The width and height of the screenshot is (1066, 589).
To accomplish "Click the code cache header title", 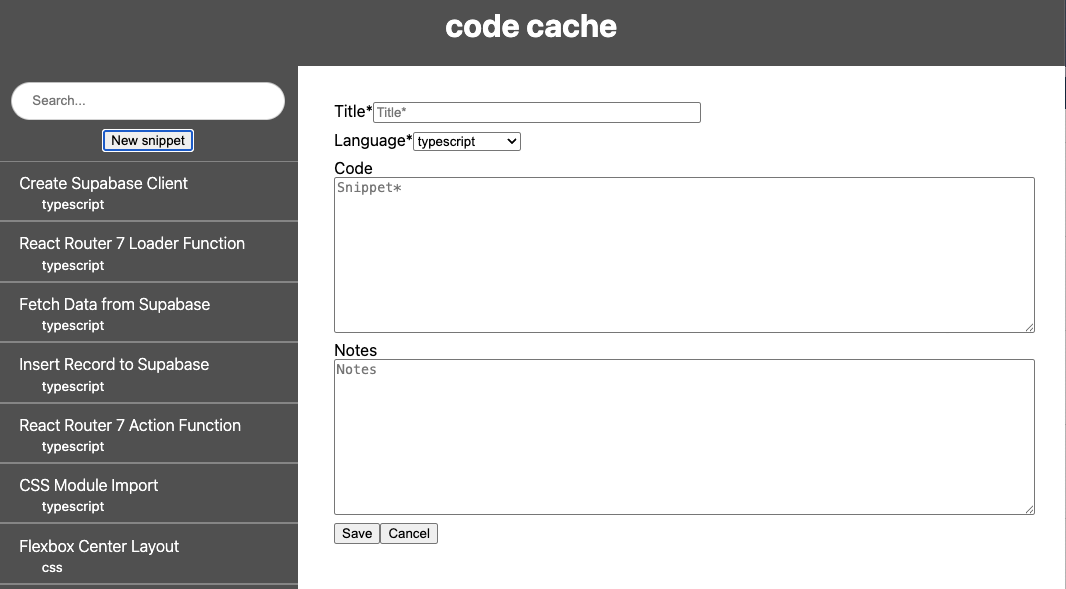I will tap(531, 27).
